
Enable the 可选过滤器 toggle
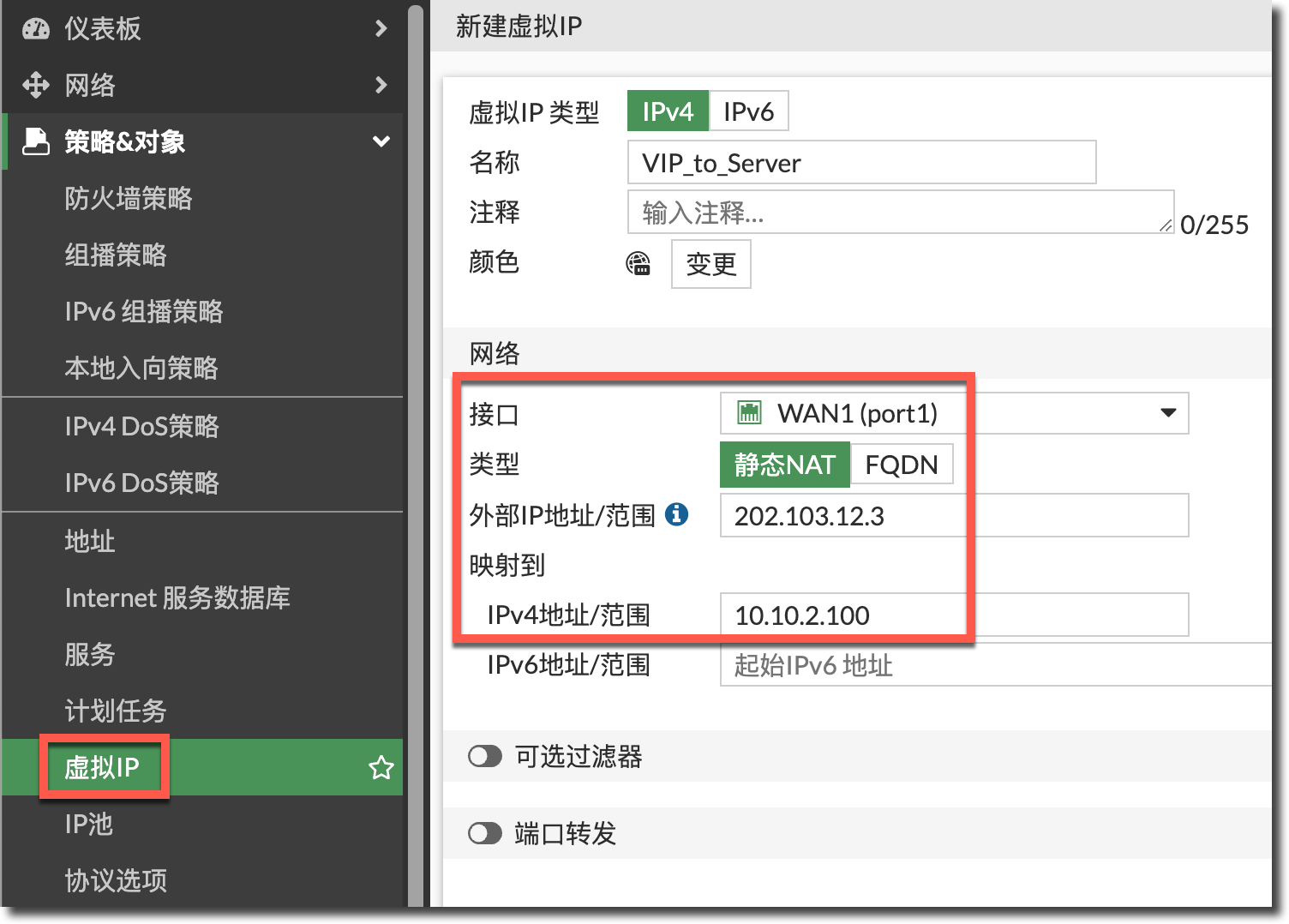click(485, 756)
